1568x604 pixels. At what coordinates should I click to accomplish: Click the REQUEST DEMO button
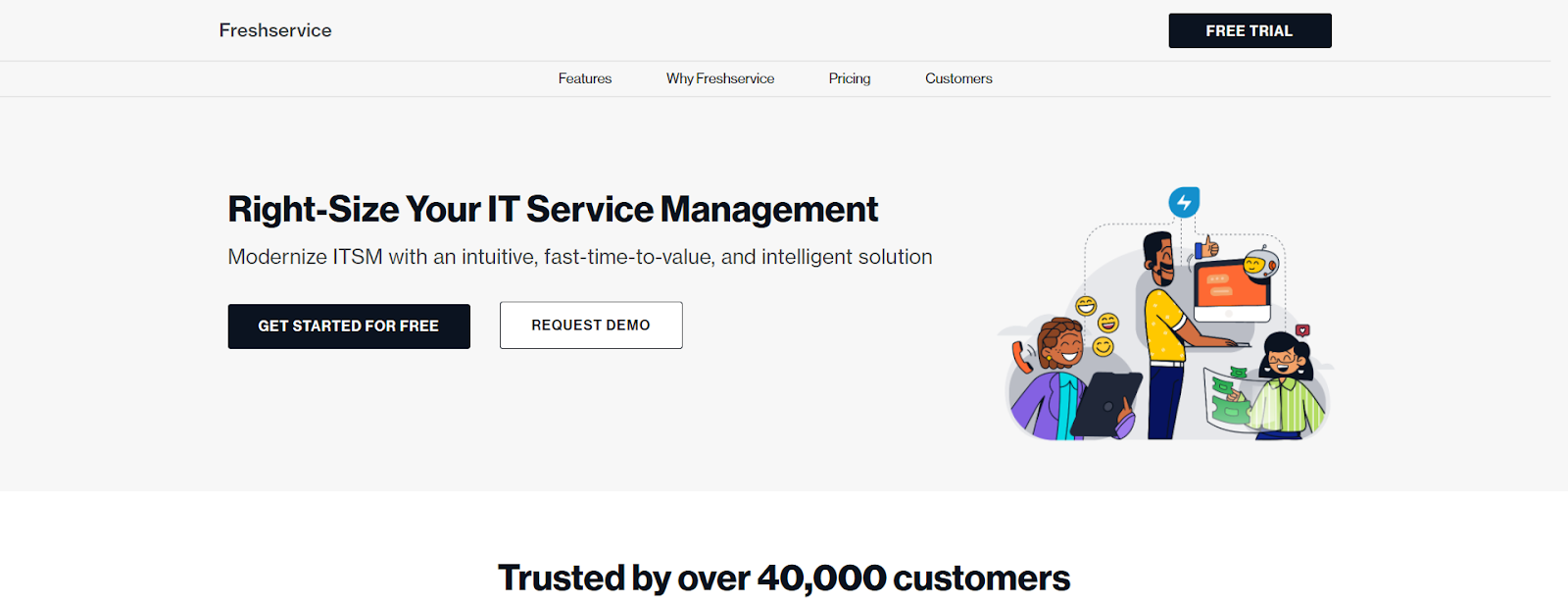(591, 326)
